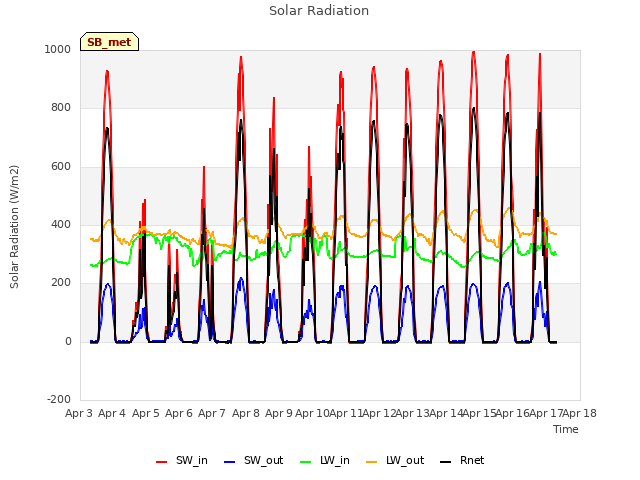
Task: Click the blue SW_out legend color marker
Action: [230, 462]
